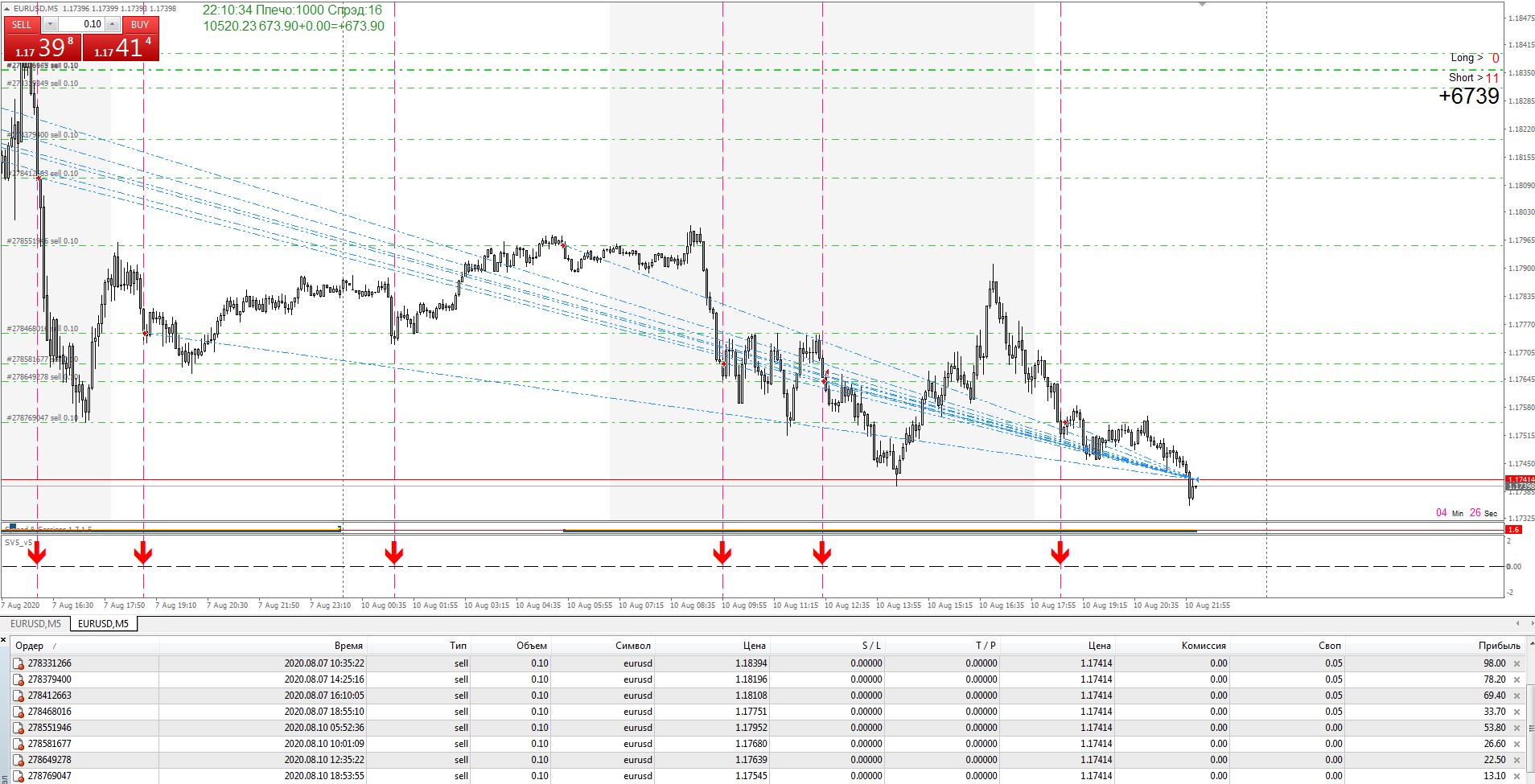Click order icon of ticket 278769047
Screen dimensions: 1535x784
point(19,776)
